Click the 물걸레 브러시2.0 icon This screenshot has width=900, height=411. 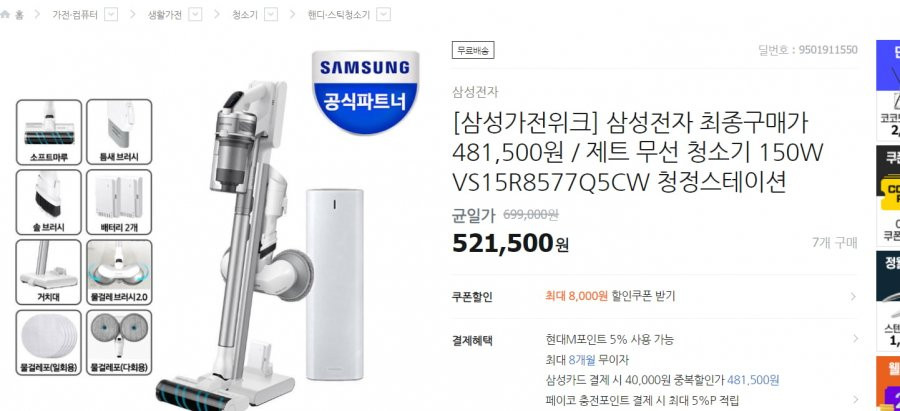coord(119,272)
